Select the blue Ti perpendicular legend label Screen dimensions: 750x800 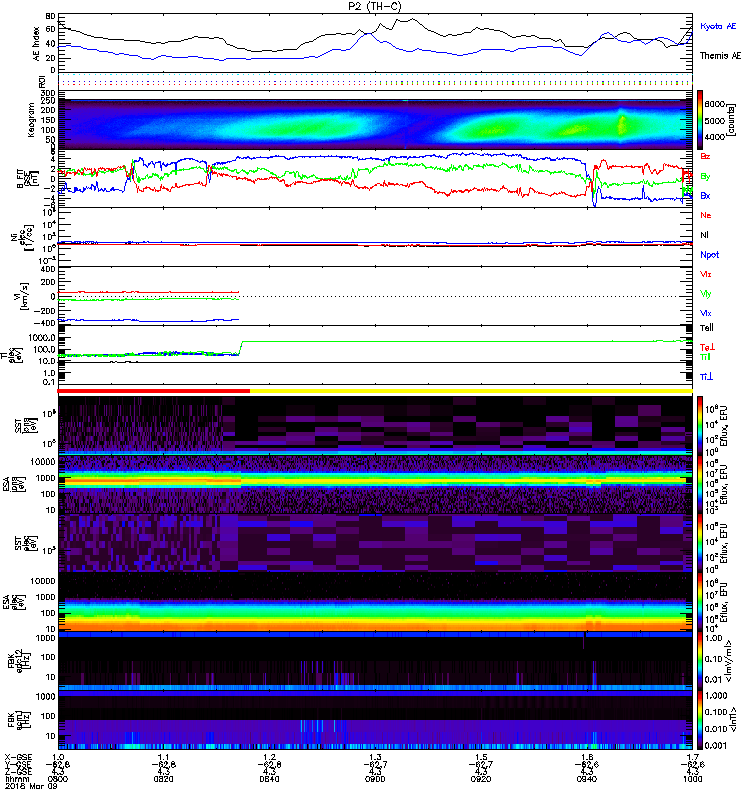click(x=706, y=377)
